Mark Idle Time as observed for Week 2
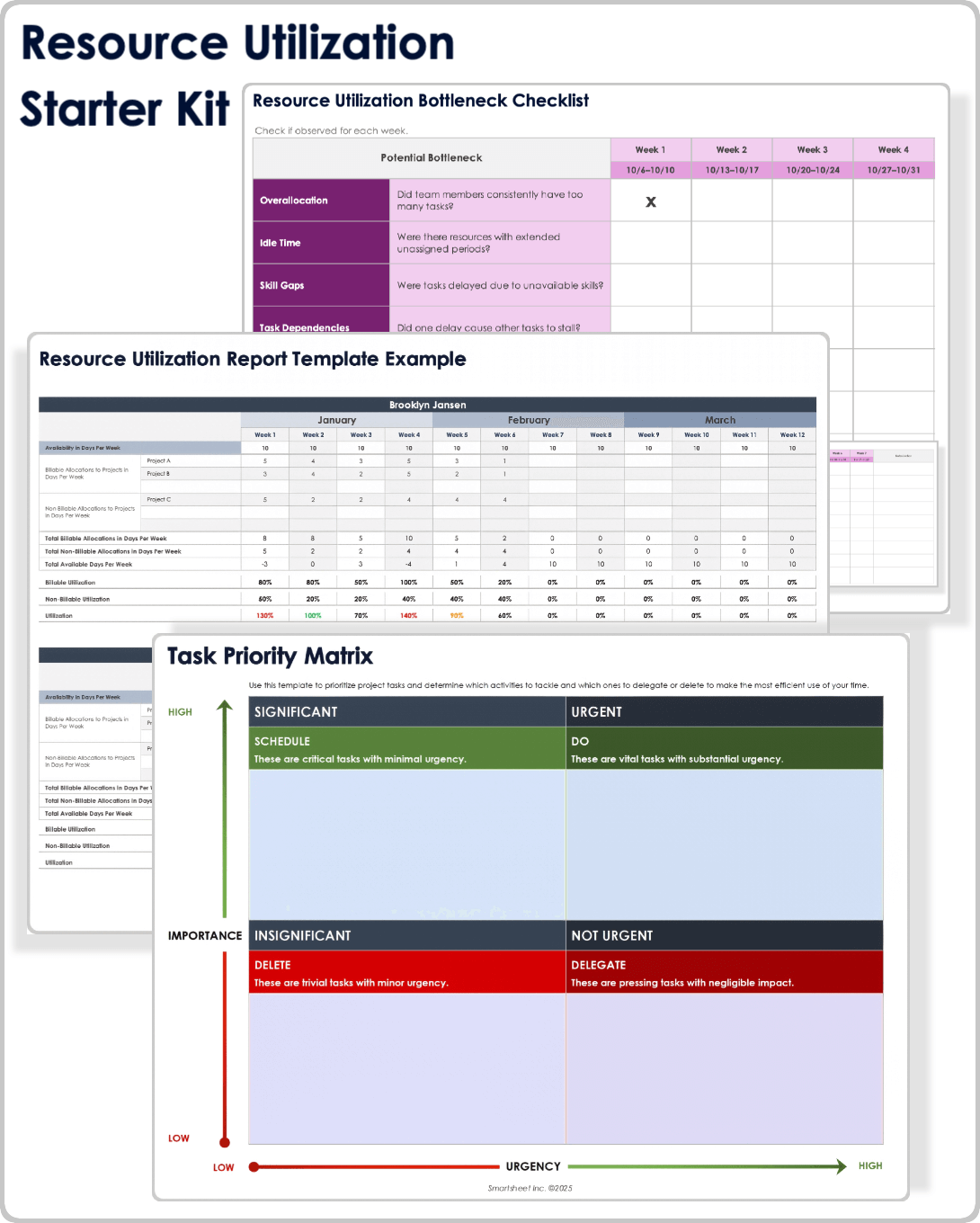The width and height of the screenshot is (980, 1223). (x=730, y=243)
